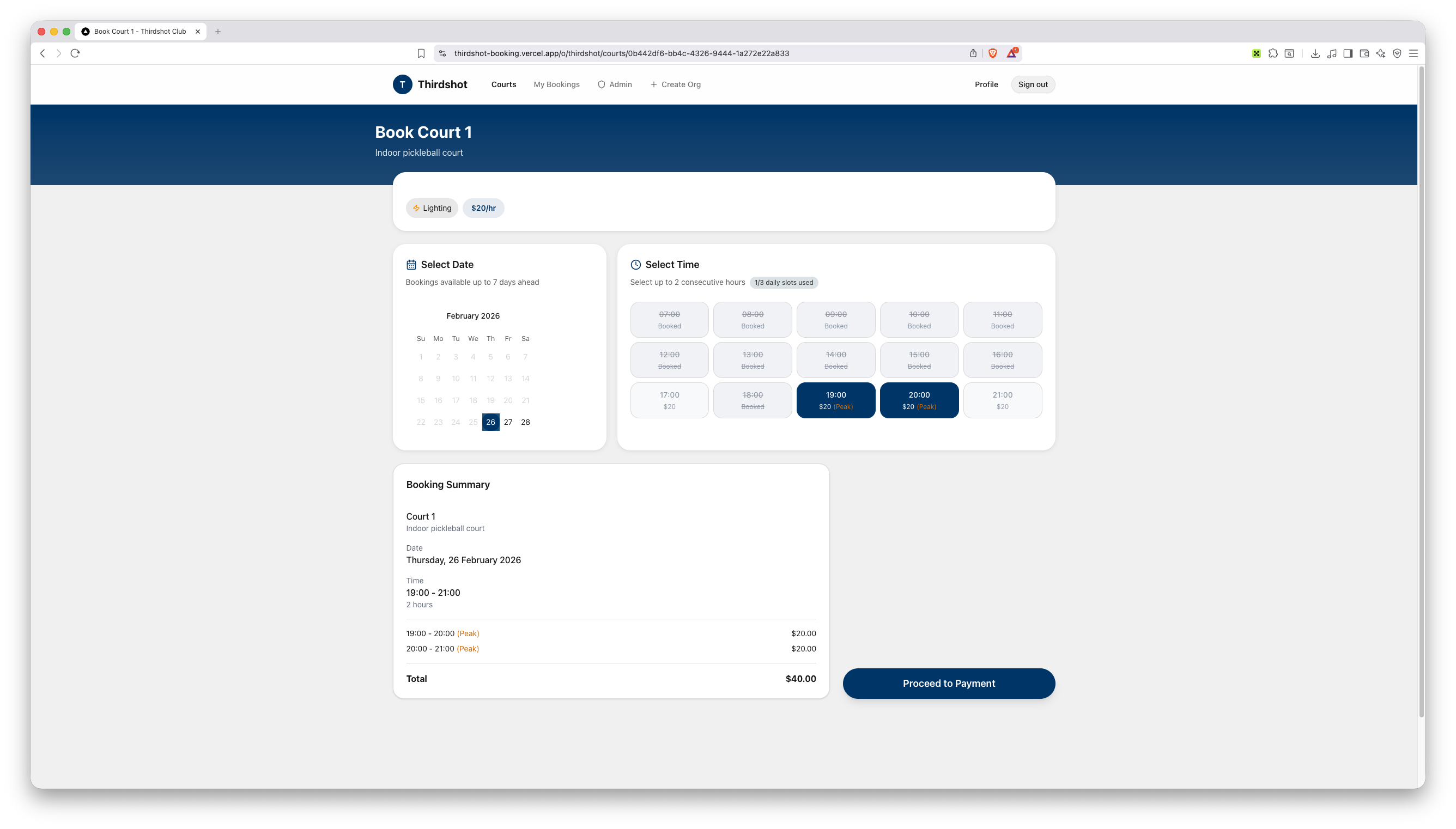Click the Create Org link
The image size is (1456, 829).
(x=675, y=84)
